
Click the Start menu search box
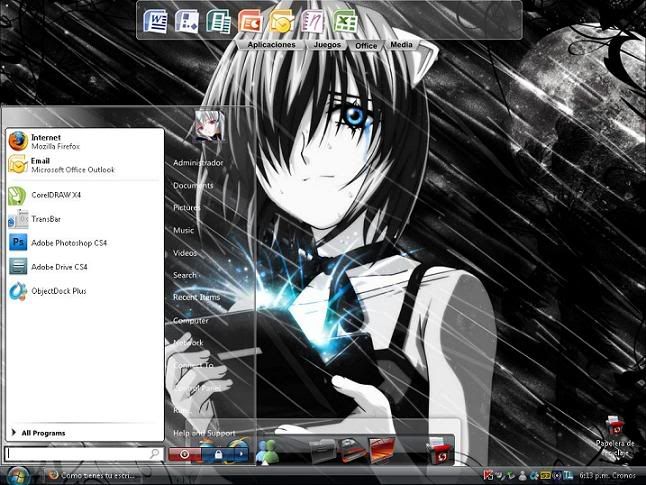point(84,454)
